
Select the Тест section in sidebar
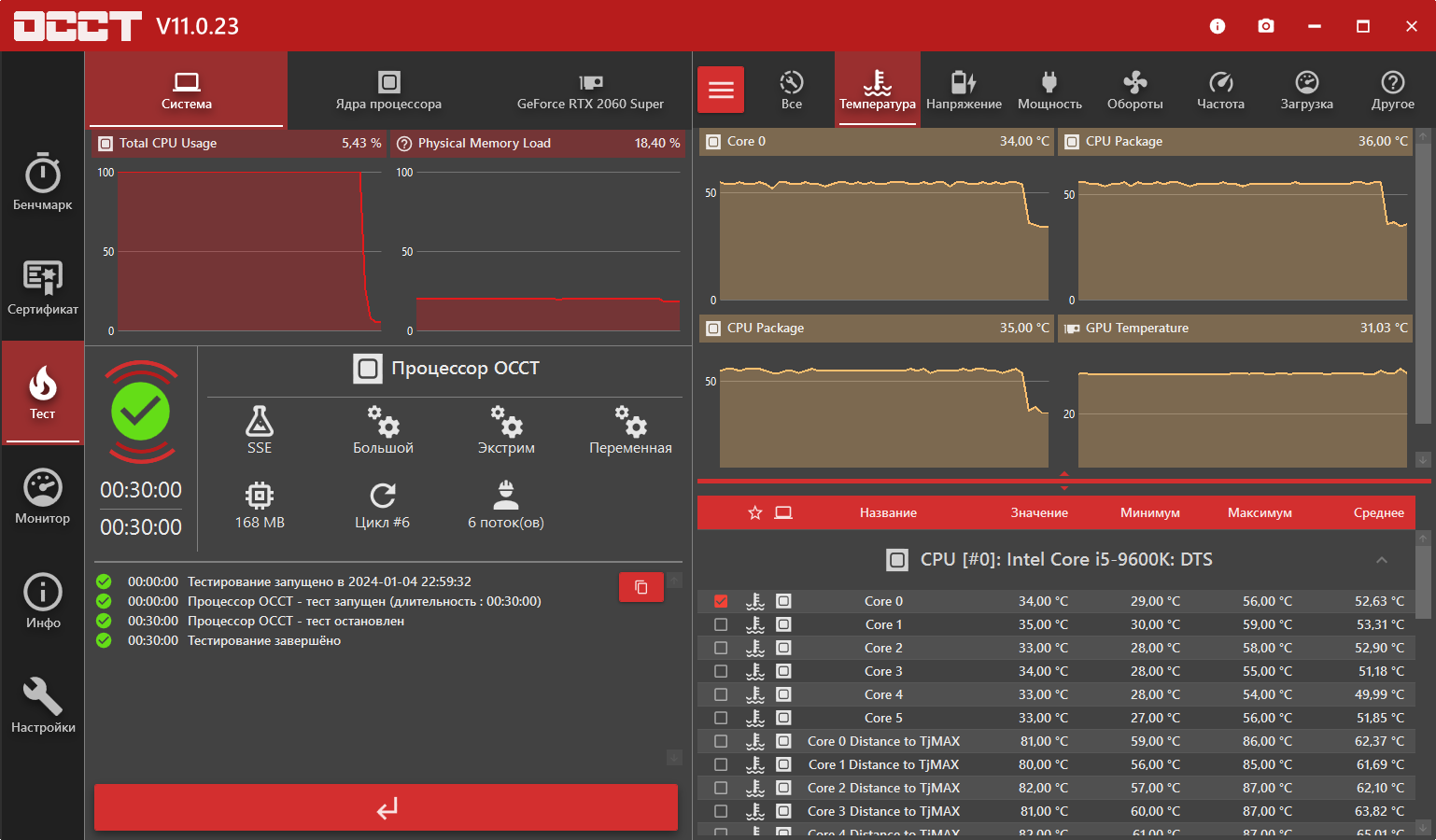[42, 391]
